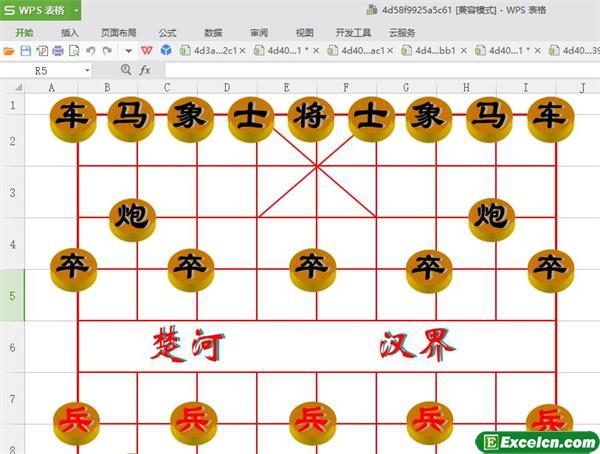Image resolution: width=600 pixels, height=454 pixels.
Task: Click the magnifier zoom icon by formula bar
Action: click(126, 70)
